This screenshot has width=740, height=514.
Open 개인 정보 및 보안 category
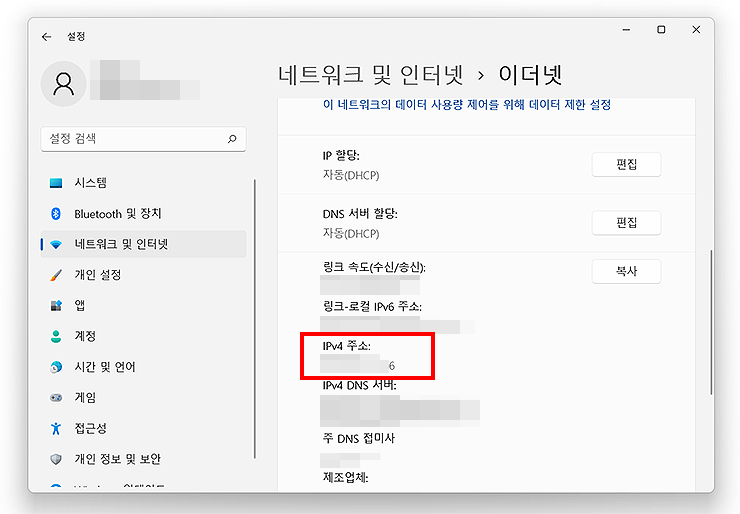(143, 459)
